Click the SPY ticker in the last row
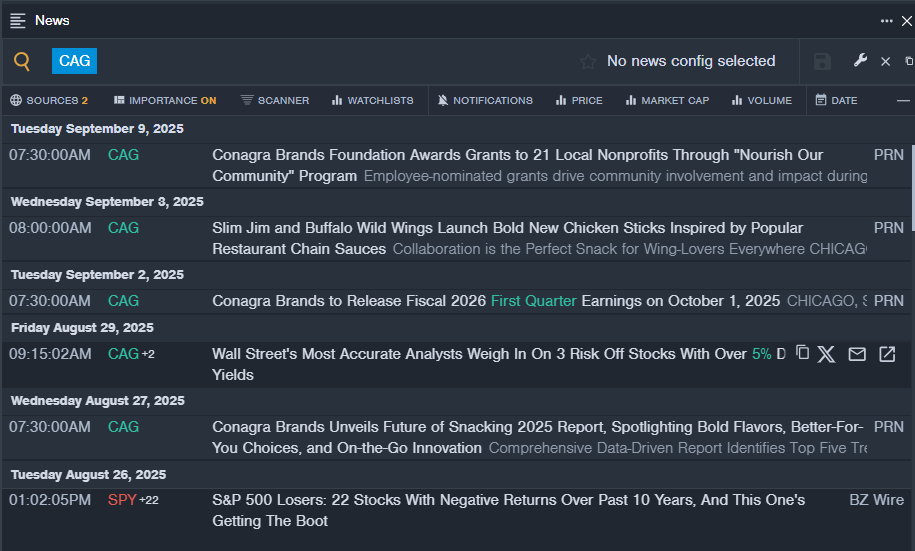 (x=122, y=500)
